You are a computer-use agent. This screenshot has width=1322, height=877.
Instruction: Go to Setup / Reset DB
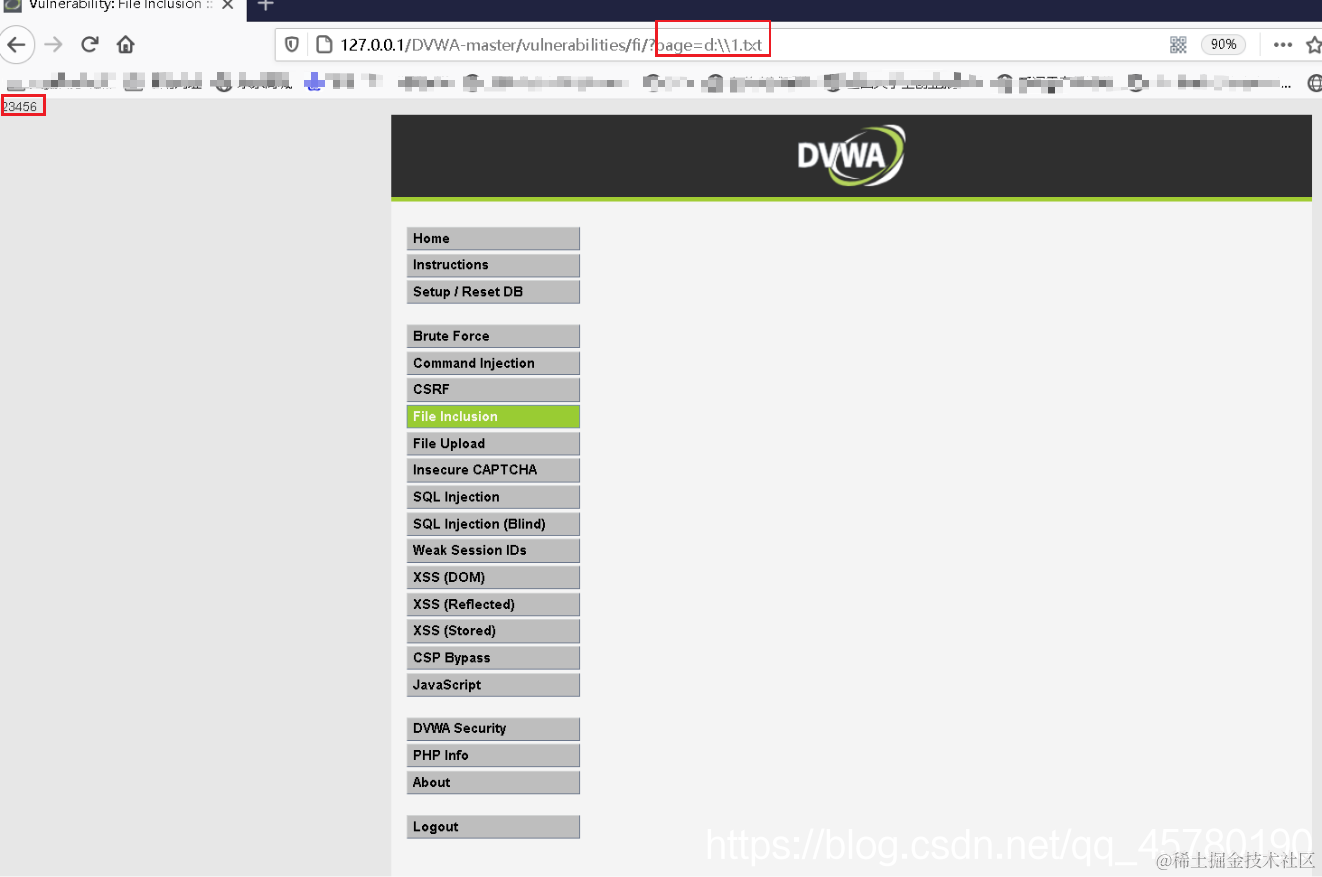click(493, 292)
